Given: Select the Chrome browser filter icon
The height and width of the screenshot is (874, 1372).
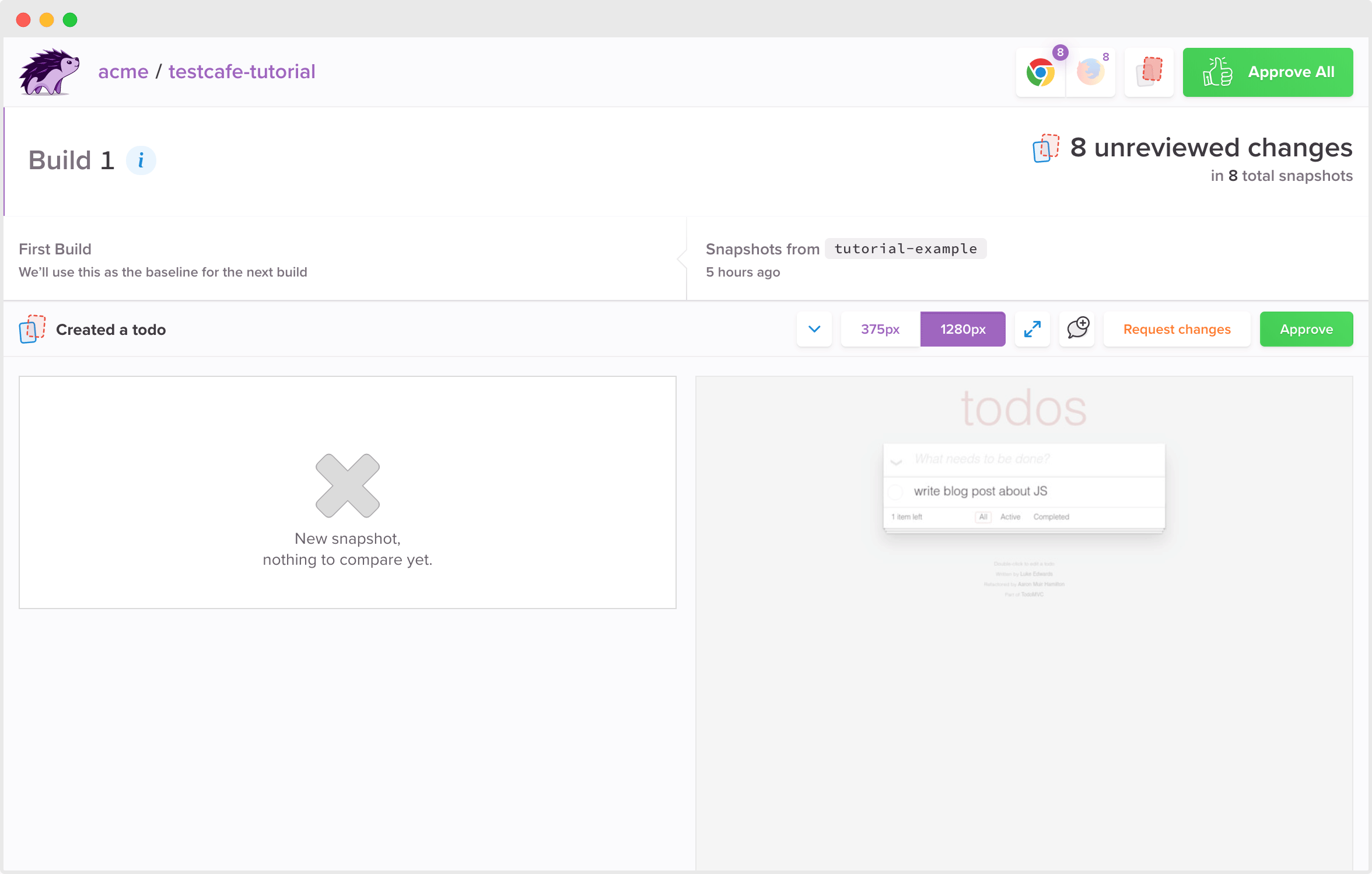Looking at the screenshot, I should point(1041,73).
